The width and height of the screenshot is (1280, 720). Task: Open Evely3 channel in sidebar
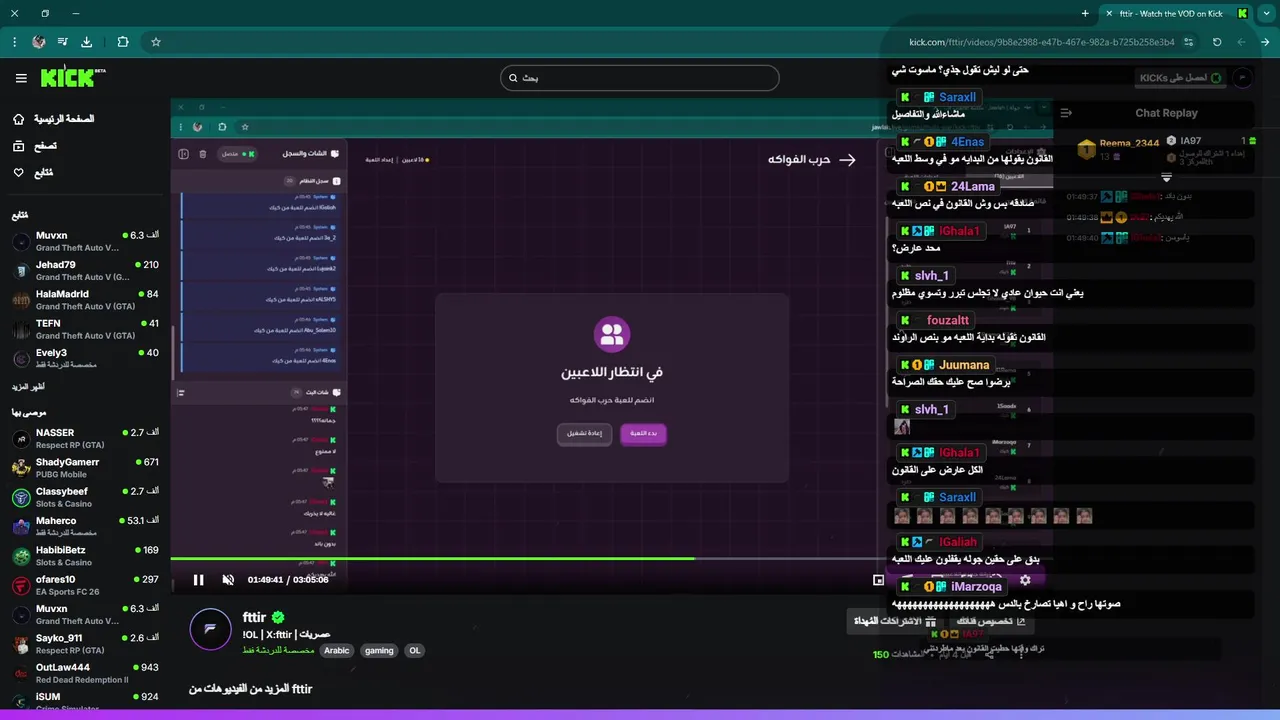86,358
